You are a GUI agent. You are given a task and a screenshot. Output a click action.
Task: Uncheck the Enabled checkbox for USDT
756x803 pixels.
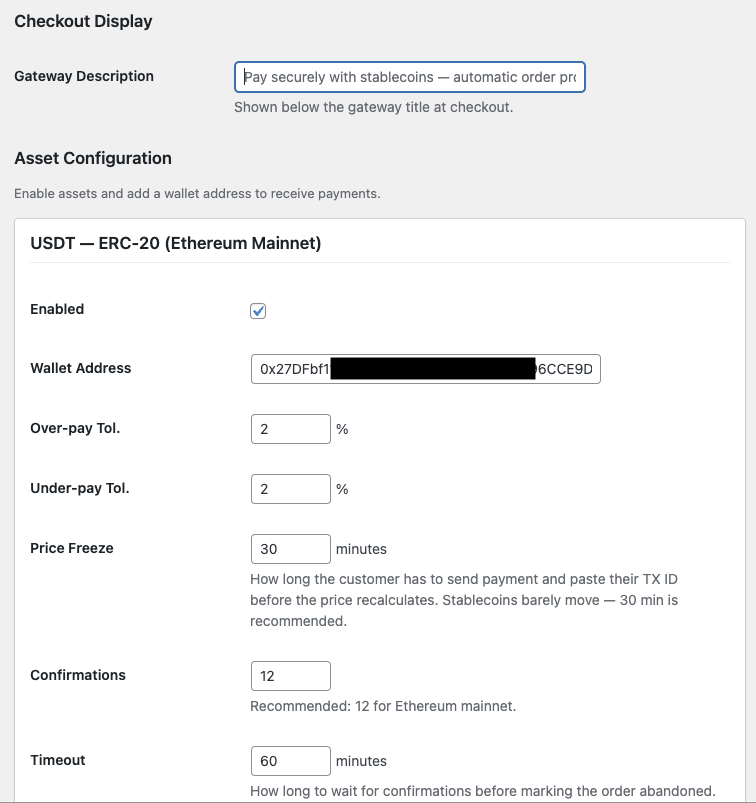258,311
